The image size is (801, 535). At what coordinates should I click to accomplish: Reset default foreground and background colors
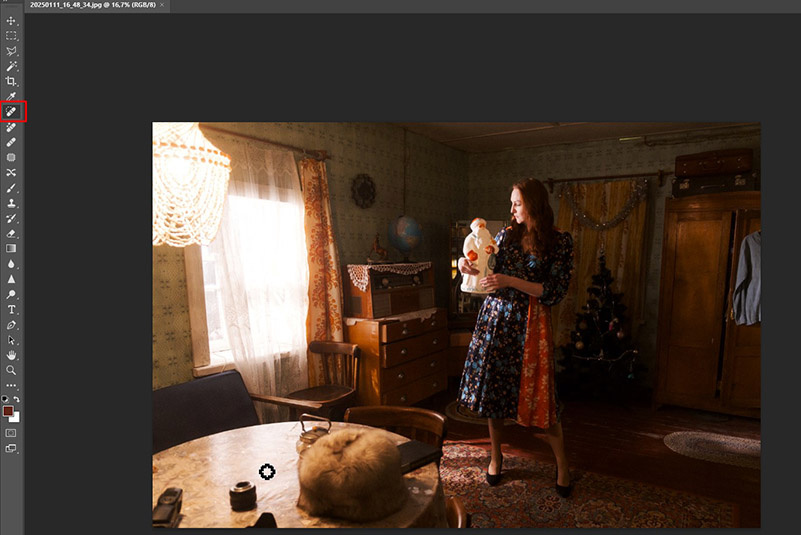[5, 399]
